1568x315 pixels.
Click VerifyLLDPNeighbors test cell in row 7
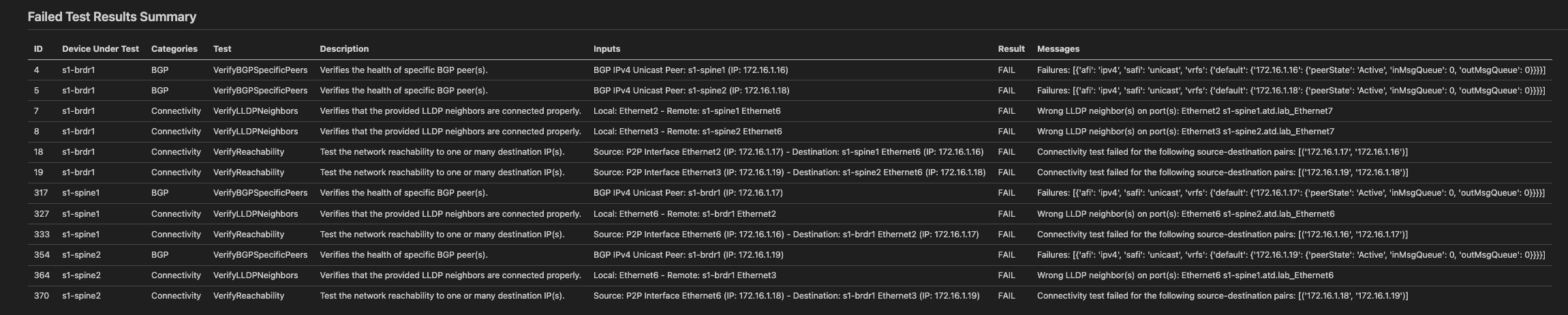pos(256,111)
